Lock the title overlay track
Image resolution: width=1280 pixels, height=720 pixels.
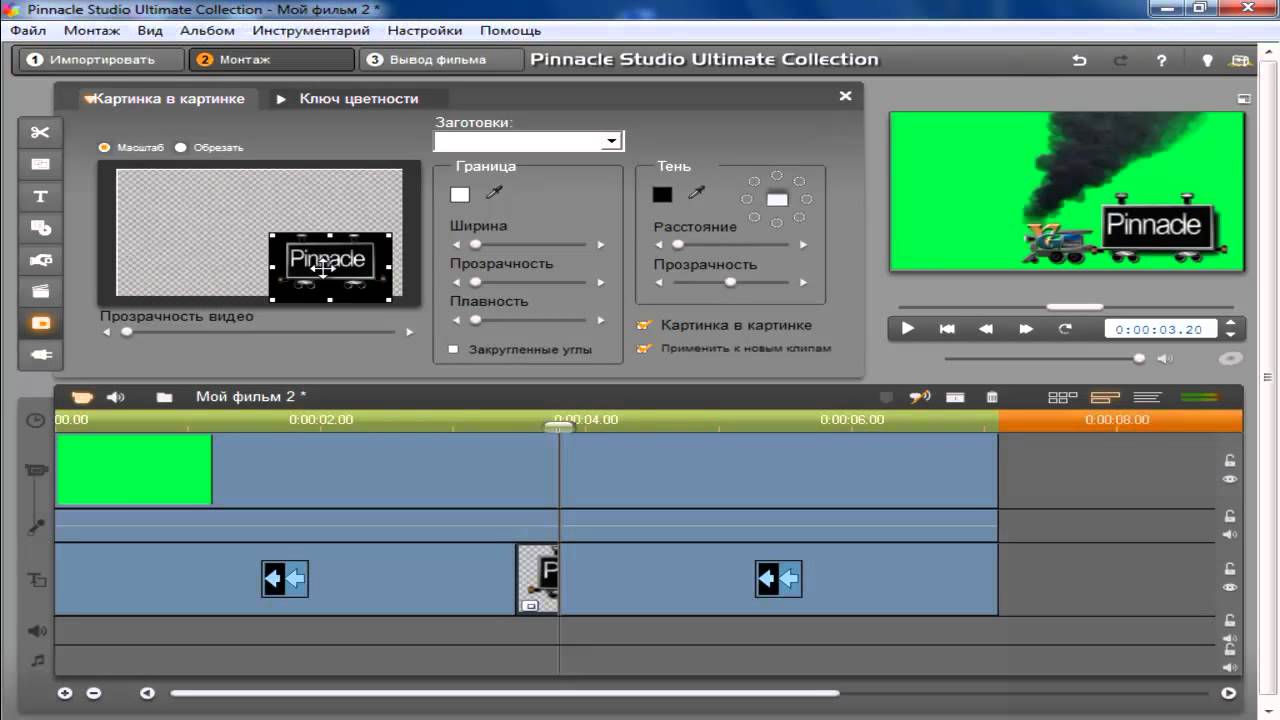pos(1230,568)
